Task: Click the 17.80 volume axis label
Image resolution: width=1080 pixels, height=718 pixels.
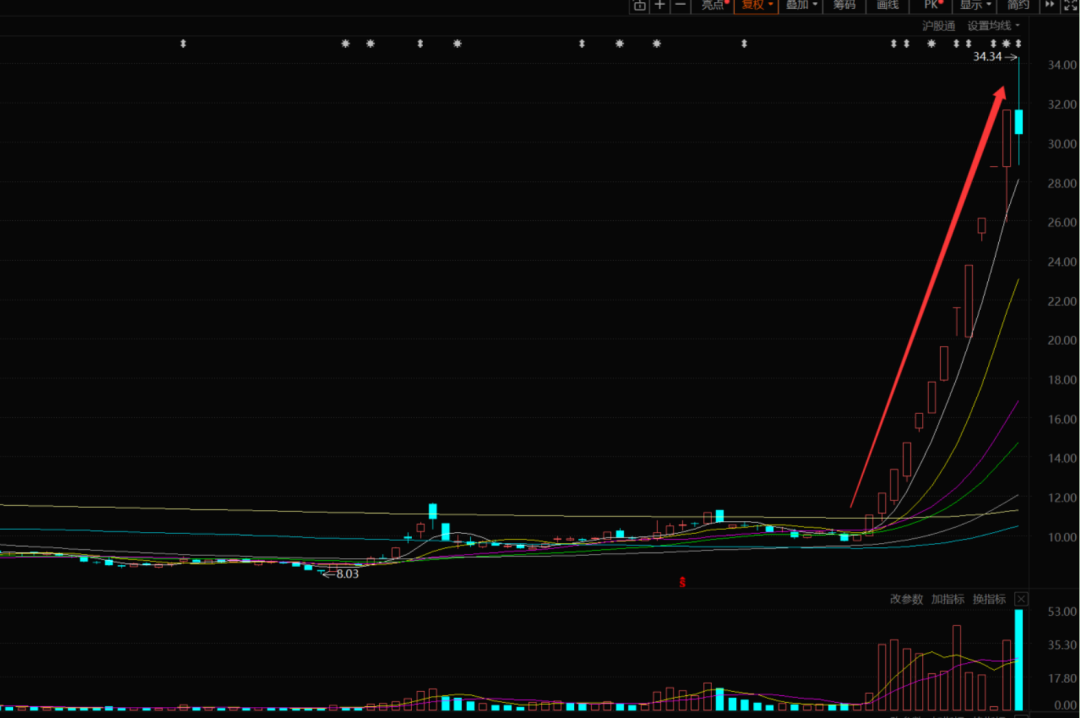Action: (x=1062, y=679)
